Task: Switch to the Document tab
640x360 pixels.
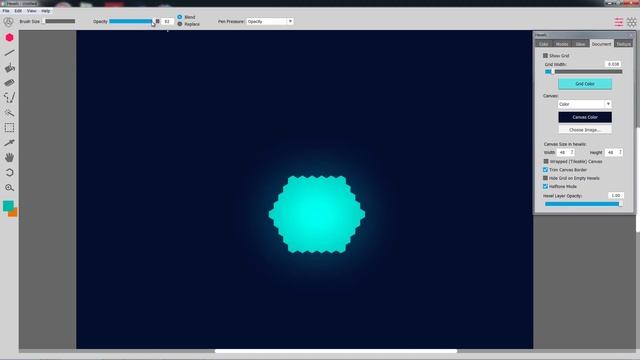Action: coord(601,44)
